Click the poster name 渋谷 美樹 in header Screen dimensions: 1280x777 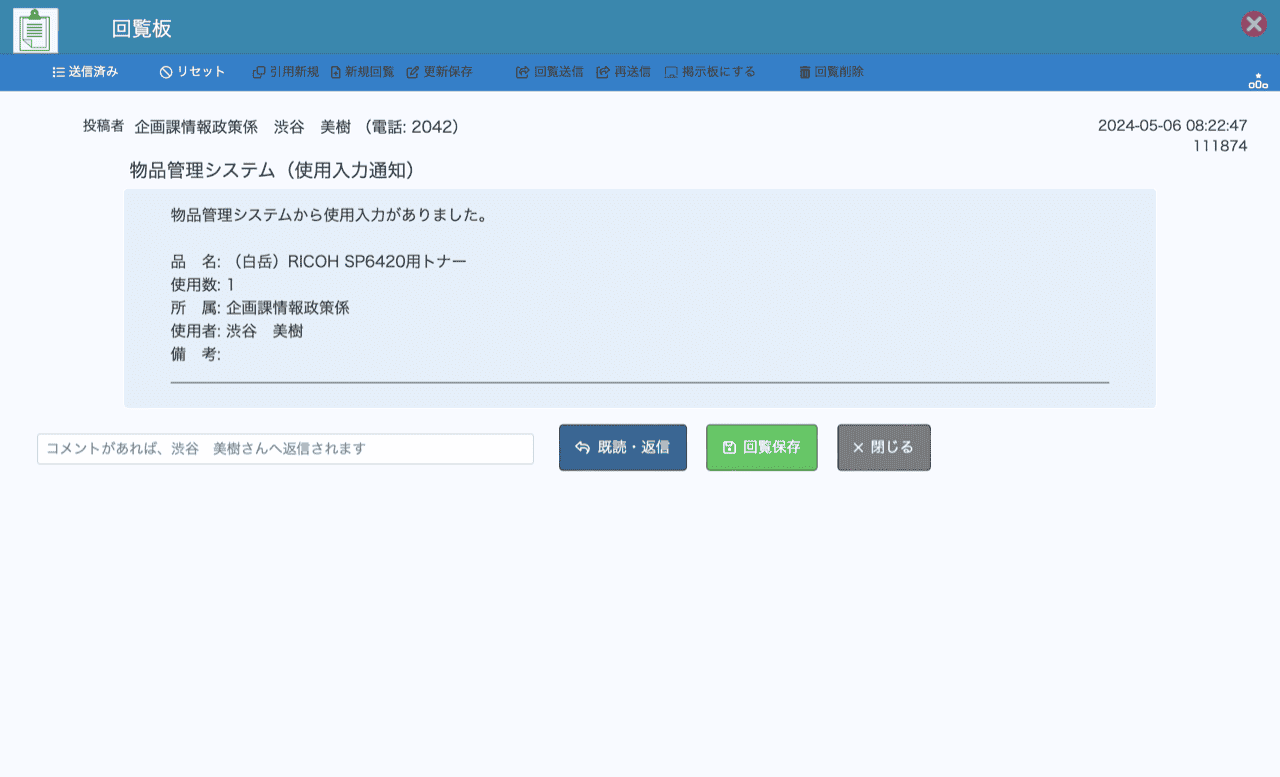(318, 127)
